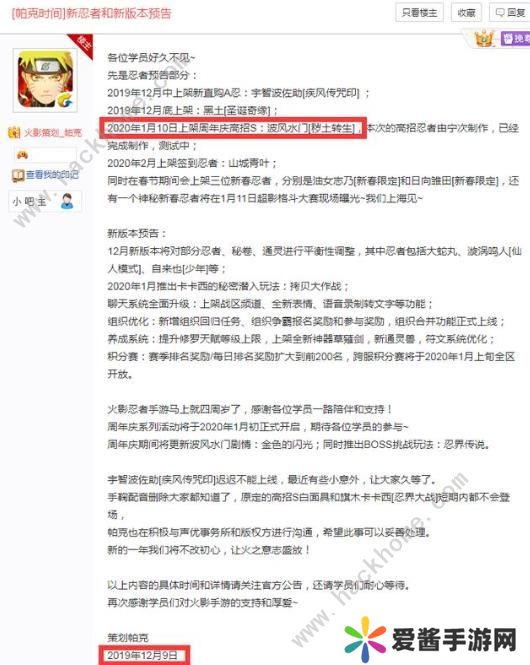Open the 查看我的印记 link
Image resolution: width=530 pixels, height=665 pixels.
[52, 174]
